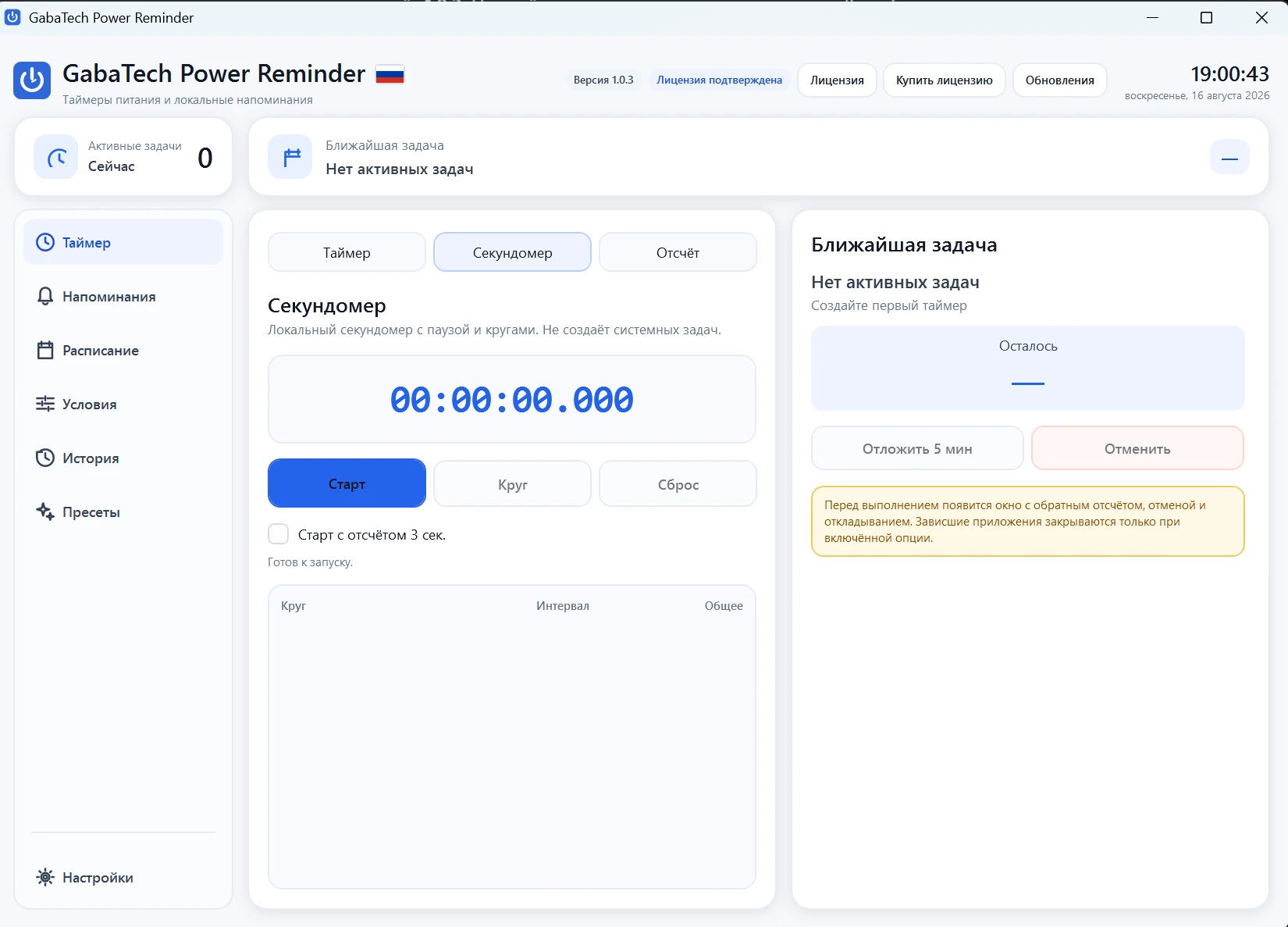Click the Настройки gear icon

(x=45, y=877)
